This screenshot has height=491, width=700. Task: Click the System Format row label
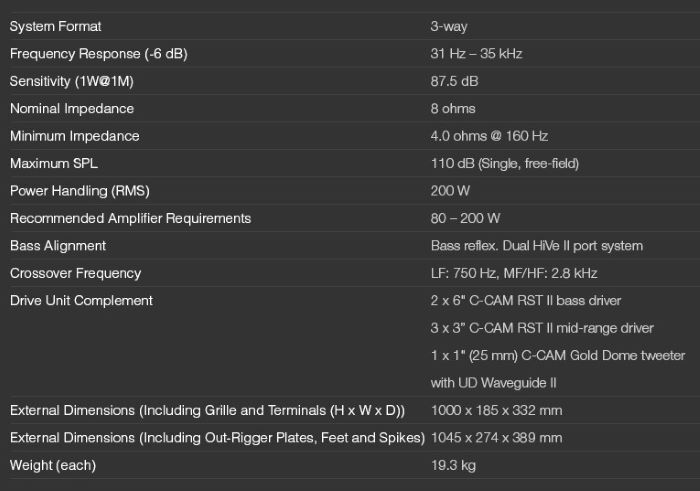pos(55,26)
